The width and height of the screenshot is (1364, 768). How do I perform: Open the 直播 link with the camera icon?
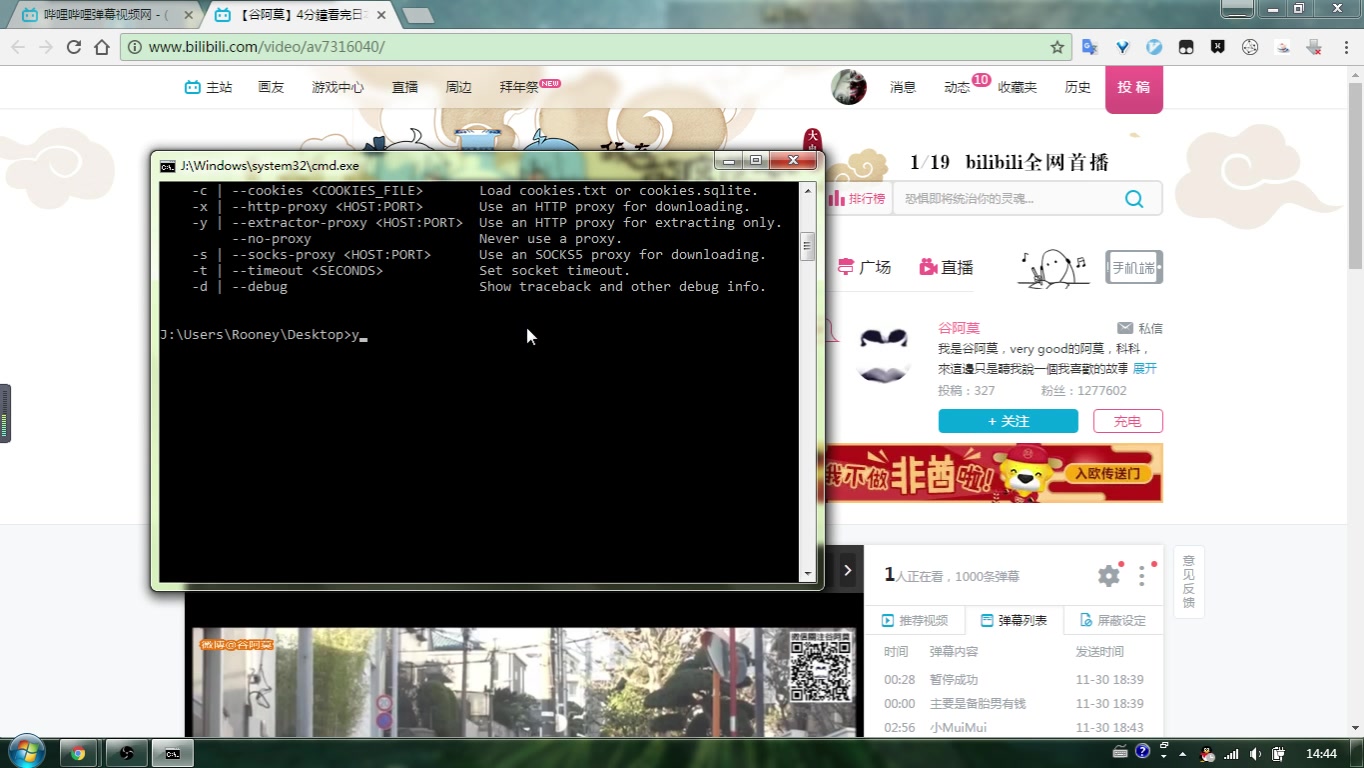(946, 267)
